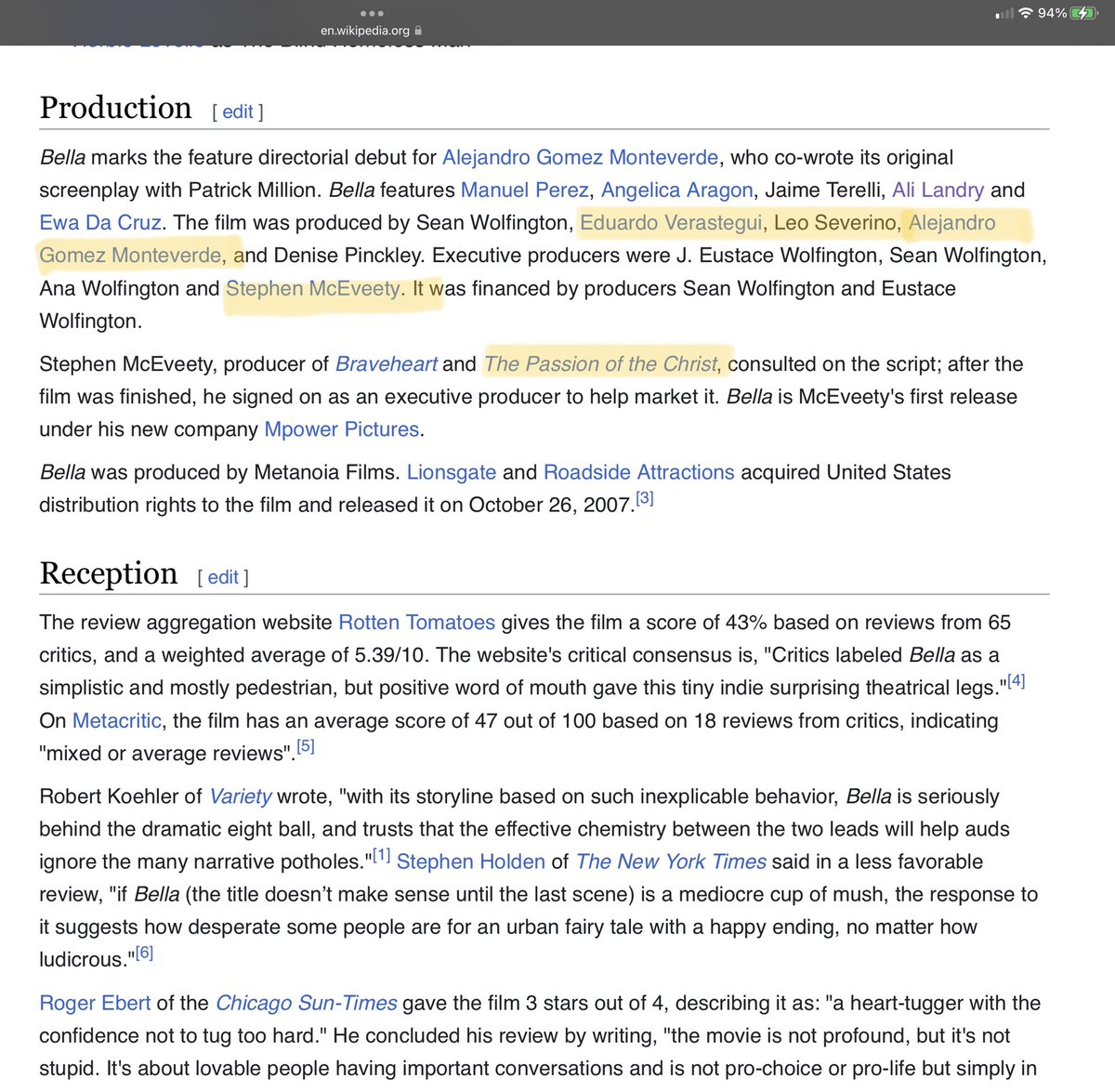Open the Roadside Attractions link
This screenshot has width=1115, height=1092.
click(x=639, y=472)
